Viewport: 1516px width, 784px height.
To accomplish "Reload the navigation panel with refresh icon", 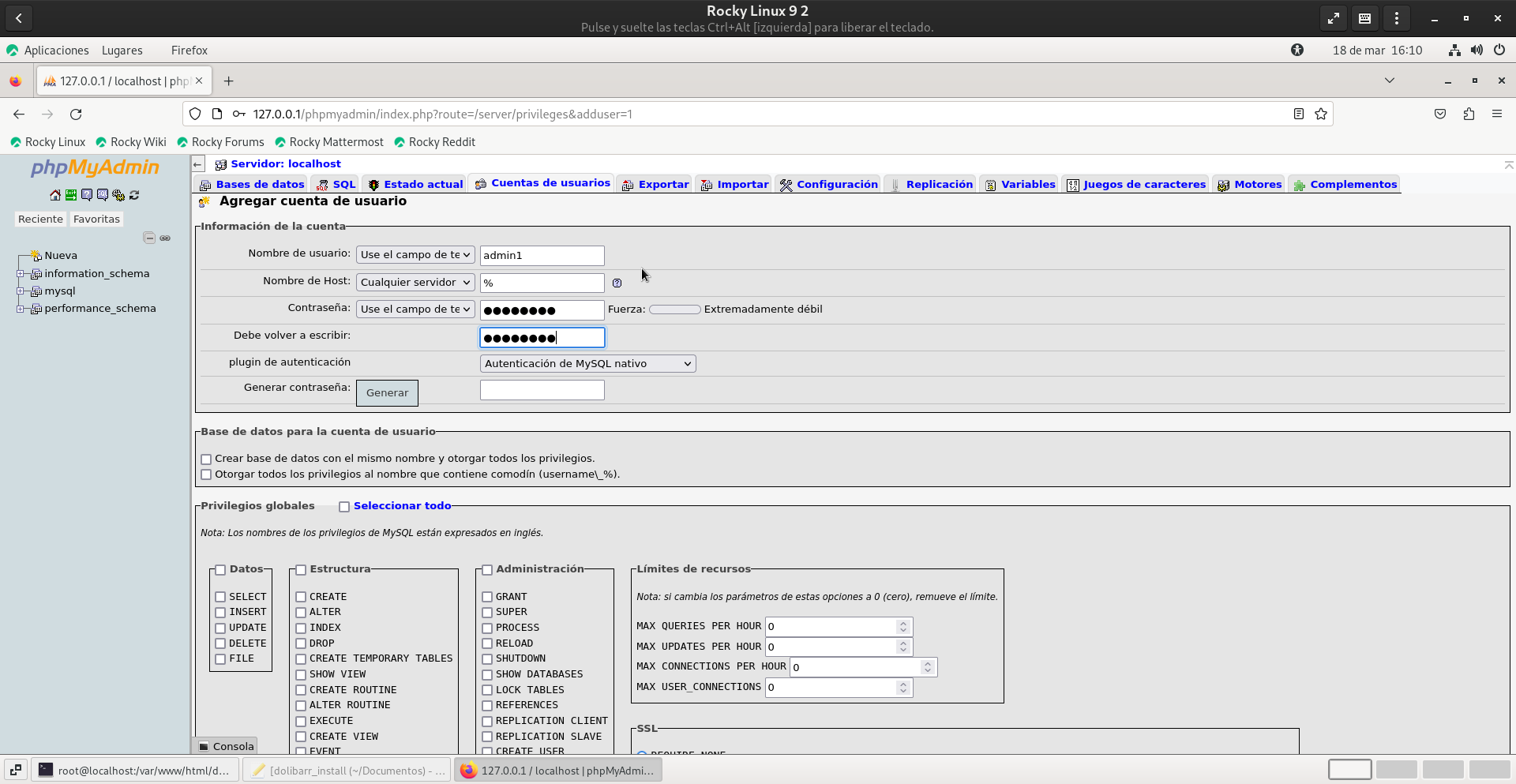I will pyautogui.click(x=134, y=195).
